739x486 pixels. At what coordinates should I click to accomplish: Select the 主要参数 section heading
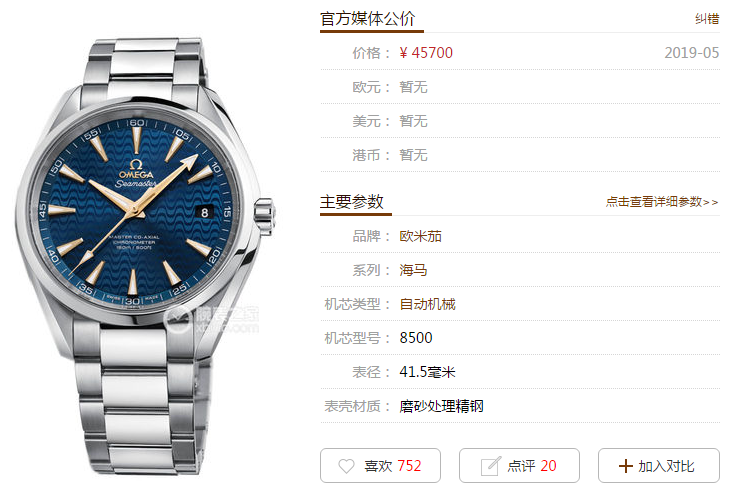[352, 201]
